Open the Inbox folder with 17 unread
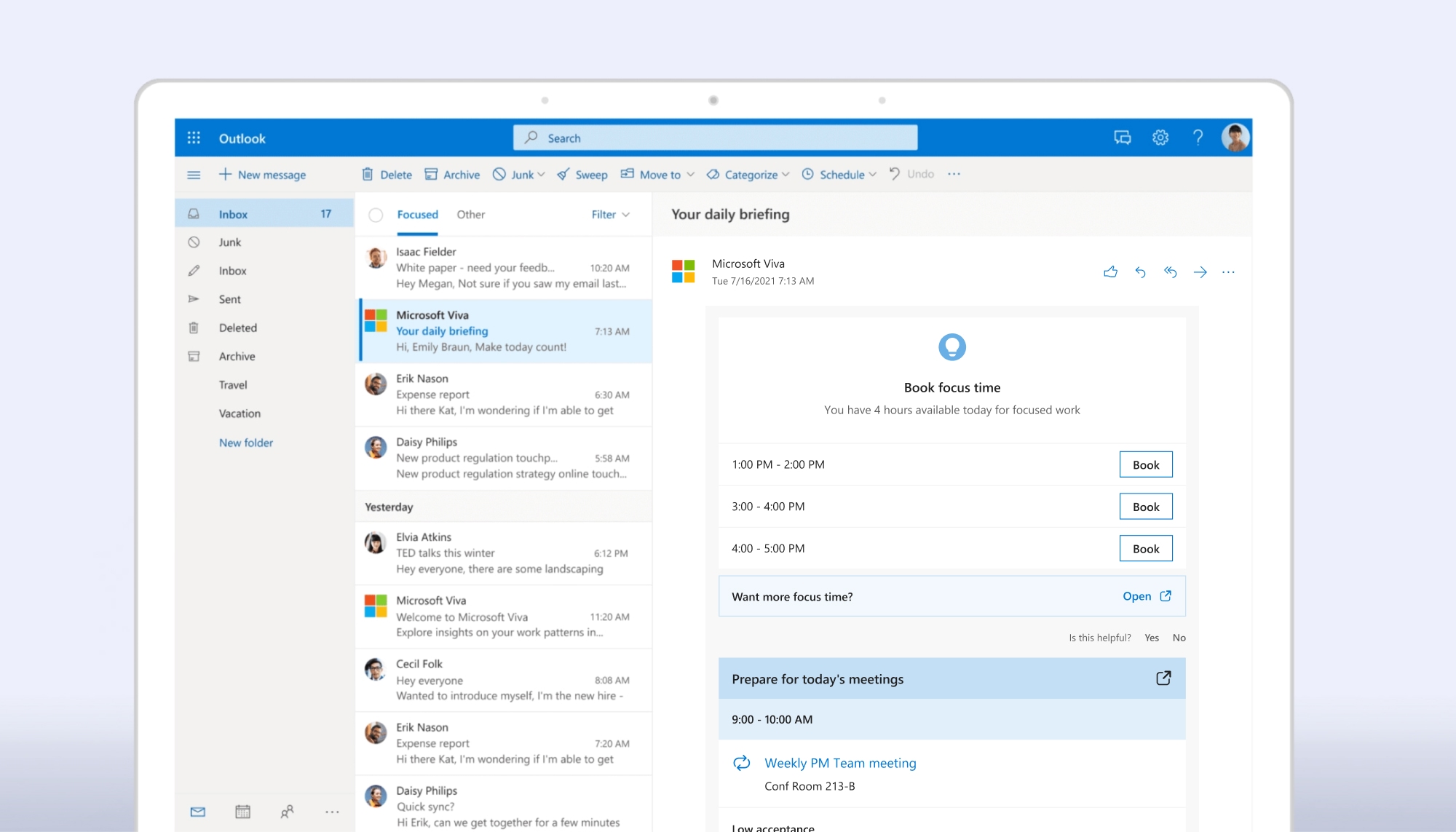1456x832 pixels. [264, 214]
